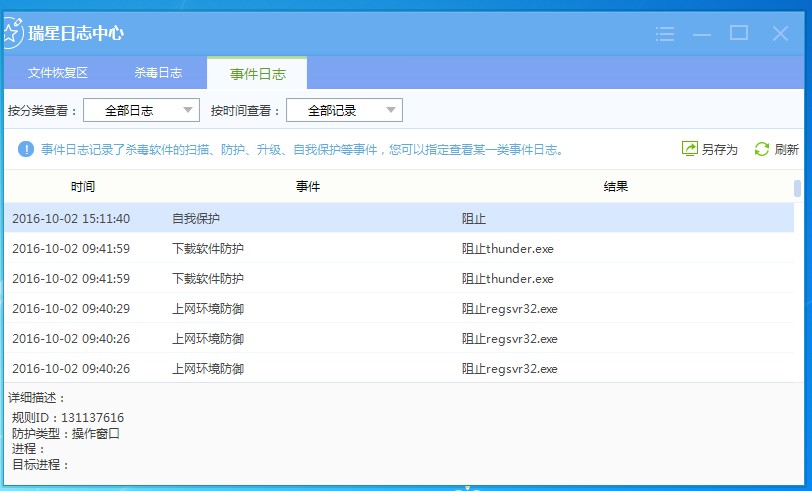Click the 按分类查看 label
Image resolution: width=812 pixels, height=491 pixels.
pos(42,110)
